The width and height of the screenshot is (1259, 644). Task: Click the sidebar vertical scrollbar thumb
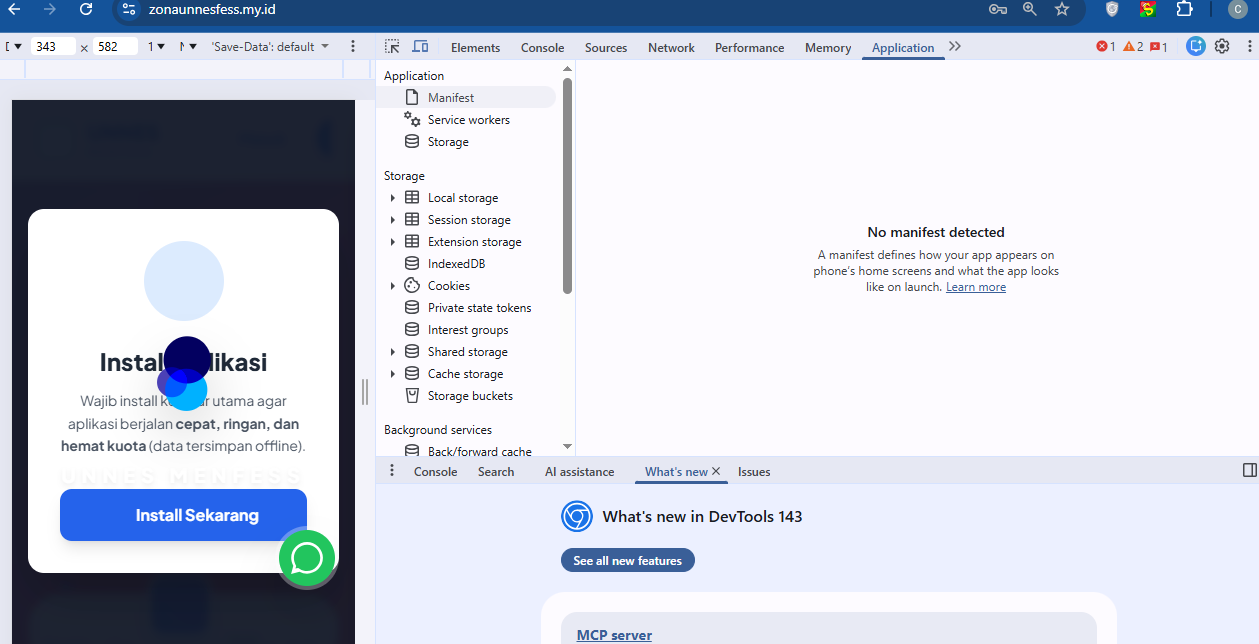point(567,185)
